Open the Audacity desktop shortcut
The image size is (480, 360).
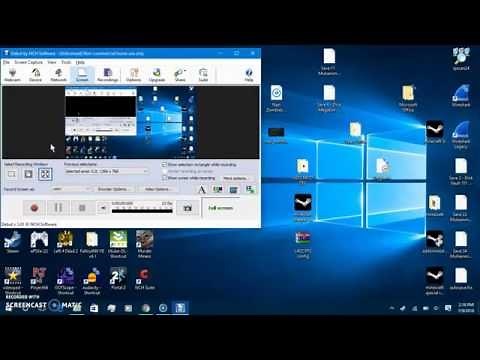click(x=92, y=281)
